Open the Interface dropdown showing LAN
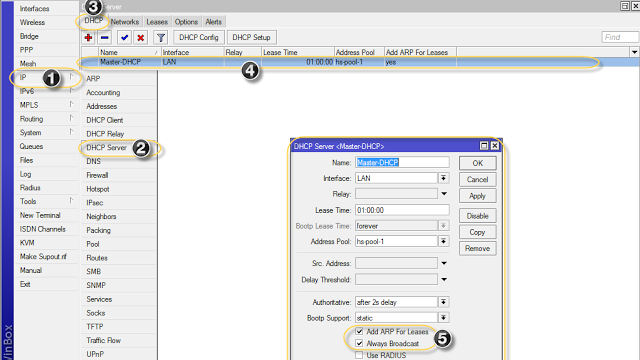Screen dimensions: 640x360 [x=443, y=178]
